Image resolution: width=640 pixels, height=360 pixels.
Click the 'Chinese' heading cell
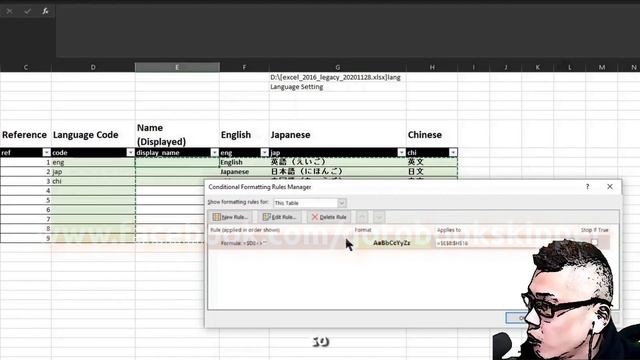click(432, 135)
